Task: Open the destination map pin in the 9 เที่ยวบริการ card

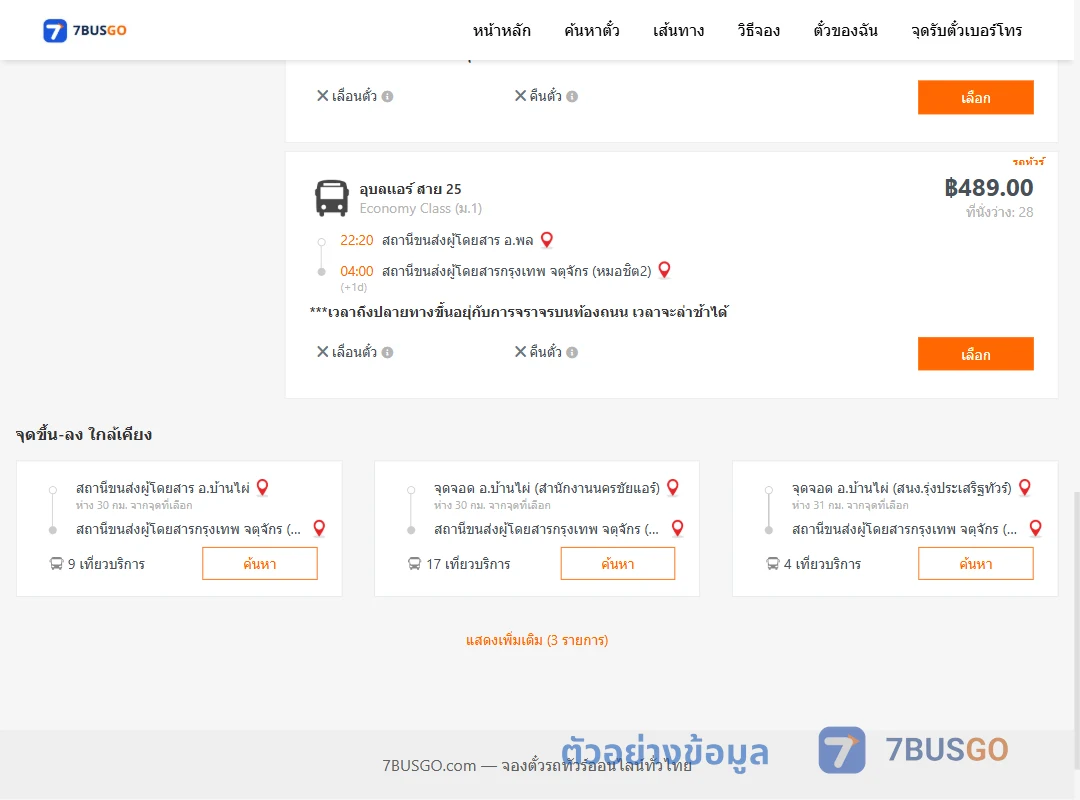Action: pos(319,529)
